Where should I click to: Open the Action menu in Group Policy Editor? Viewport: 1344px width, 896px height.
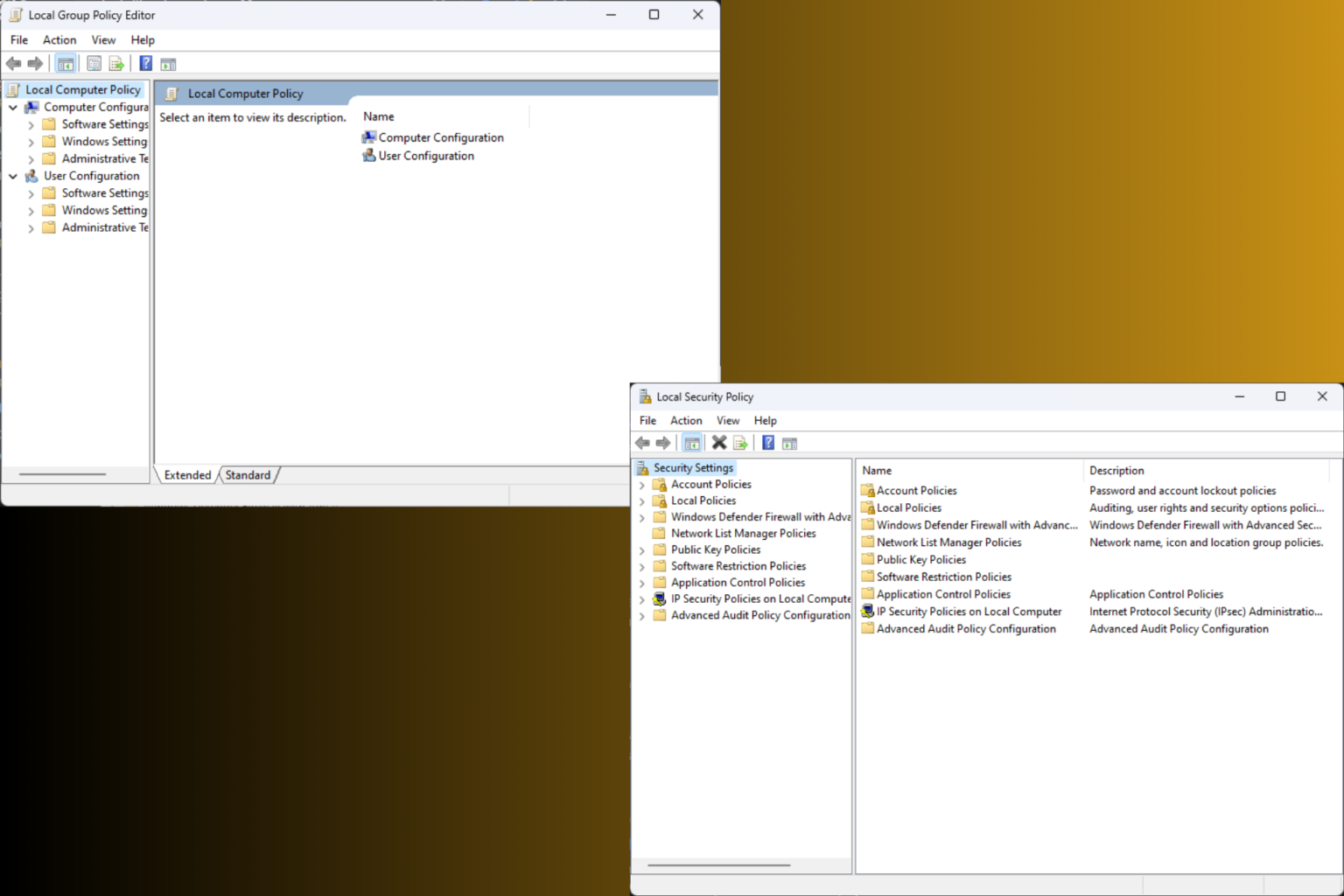pos(59,40)
